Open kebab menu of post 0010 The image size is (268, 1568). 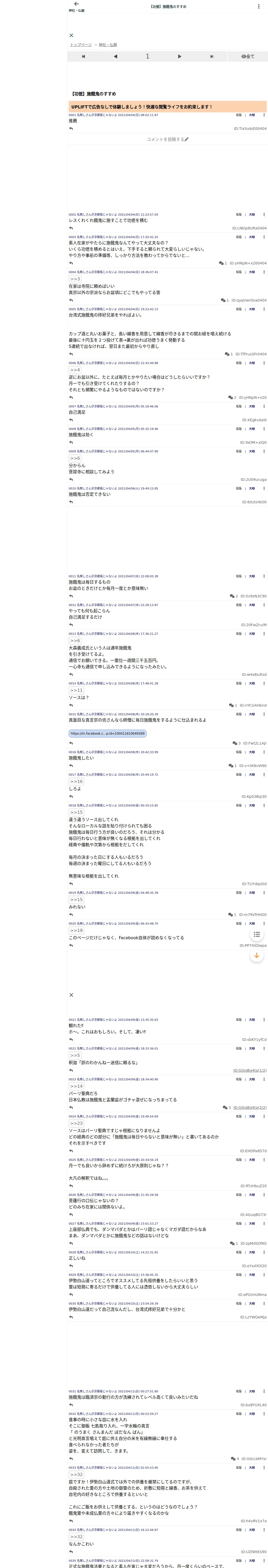pyautogui.click(x=264, y=489)
